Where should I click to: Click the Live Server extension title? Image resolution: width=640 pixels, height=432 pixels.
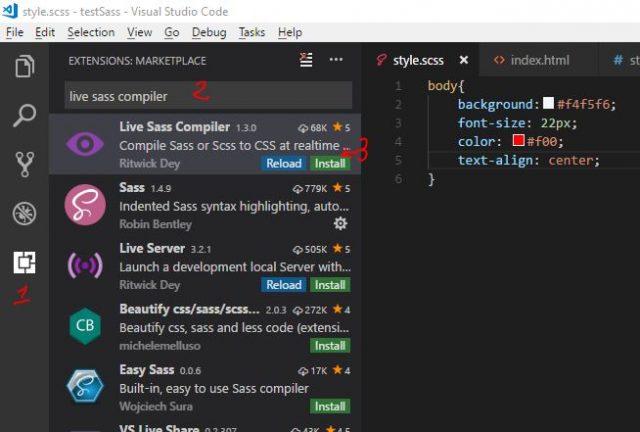[x=152, y=248]
